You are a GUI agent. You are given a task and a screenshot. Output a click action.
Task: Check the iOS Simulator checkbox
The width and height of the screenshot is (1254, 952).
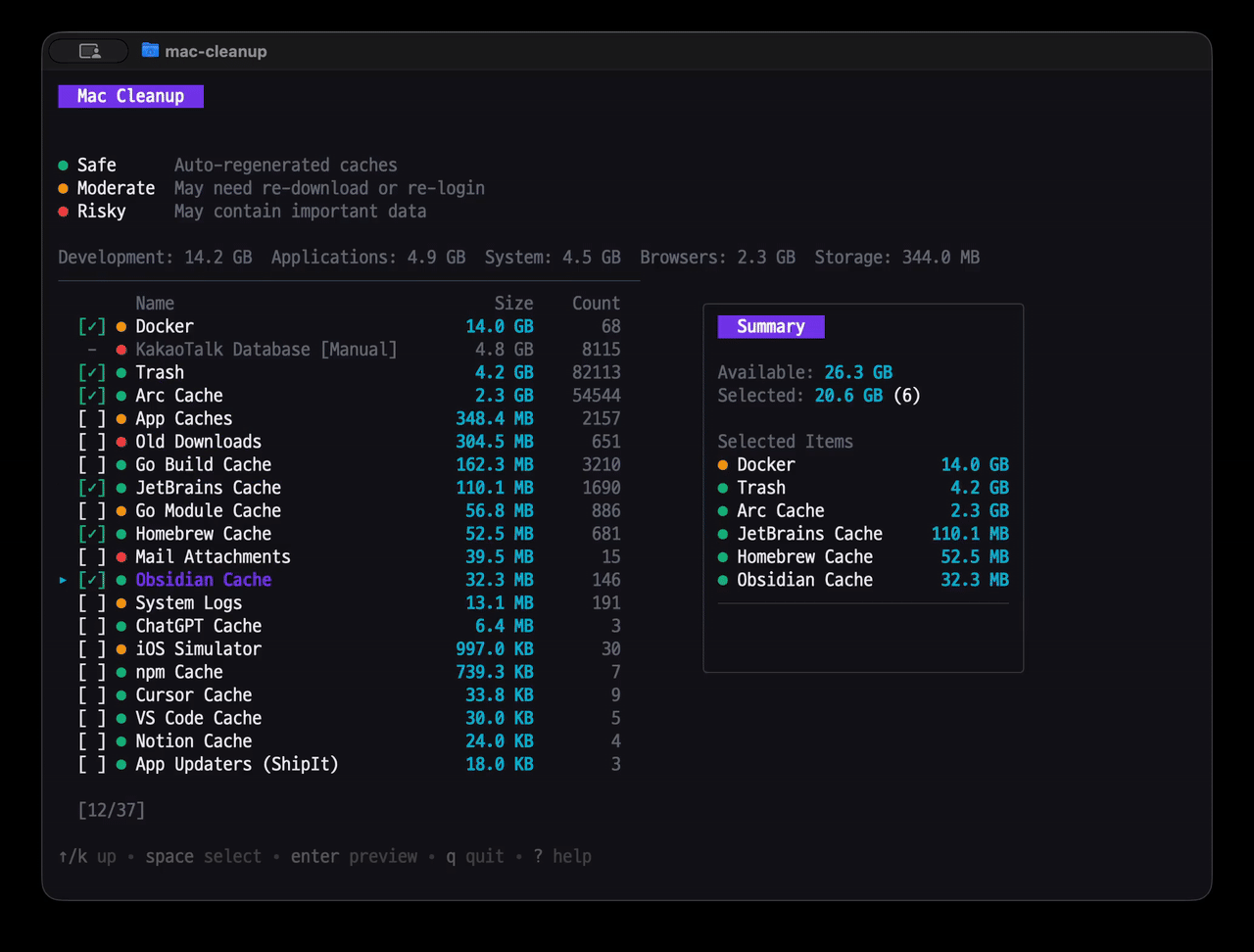pyautogui.click(x=92, y=648)
